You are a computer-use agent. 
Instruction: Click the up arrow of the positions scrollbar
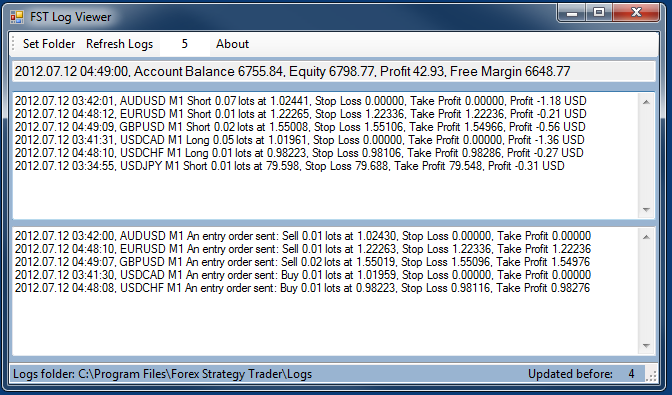click(x=646, y=102)
